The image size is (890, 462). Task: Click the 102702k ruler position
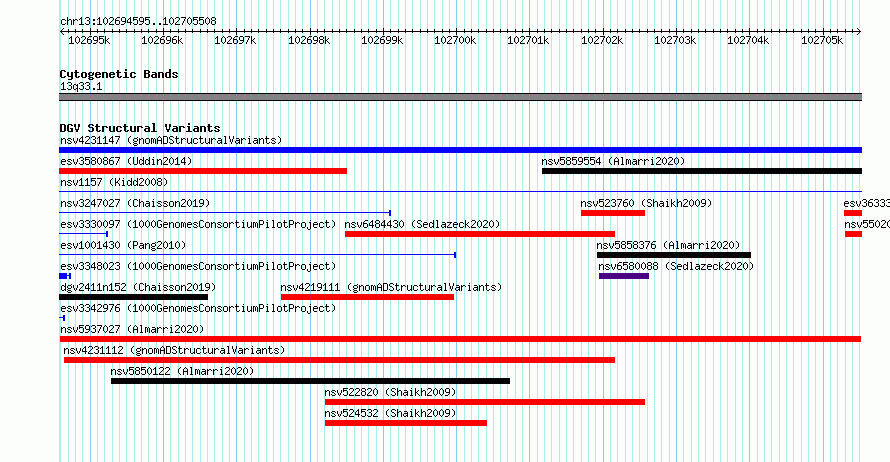coord(602,40)
